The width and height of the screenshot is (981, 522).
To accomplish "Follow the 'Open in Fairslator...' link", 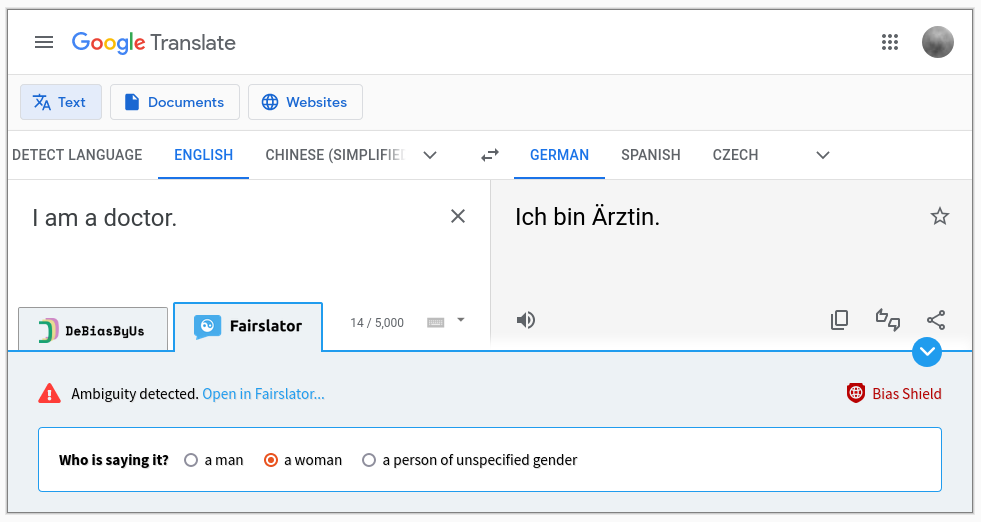I will [263, 394].
